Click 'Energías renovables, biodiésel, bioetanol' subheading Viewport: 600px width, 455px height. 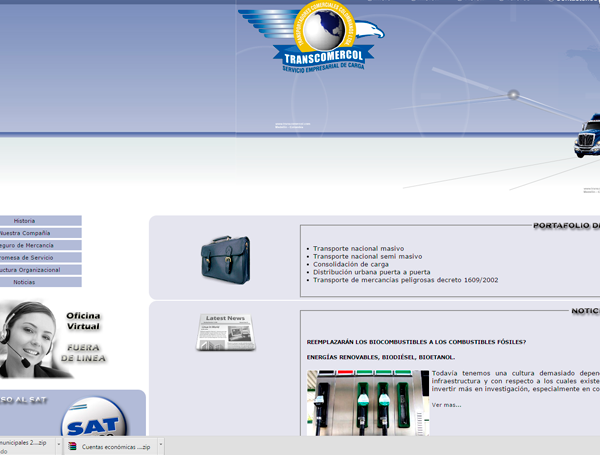click(381, 357)
